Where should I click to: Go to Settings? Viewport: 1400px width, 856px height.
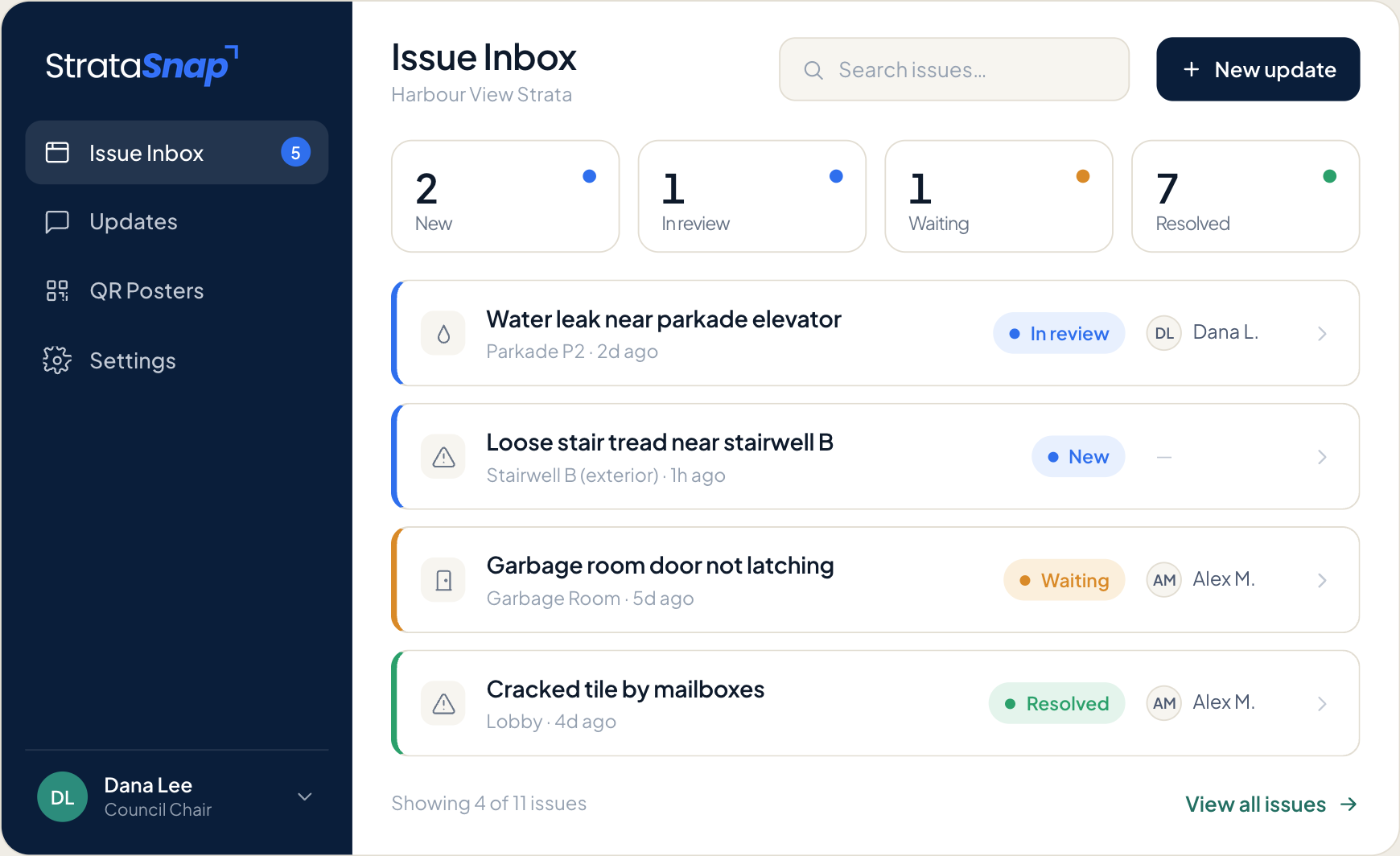176,360
